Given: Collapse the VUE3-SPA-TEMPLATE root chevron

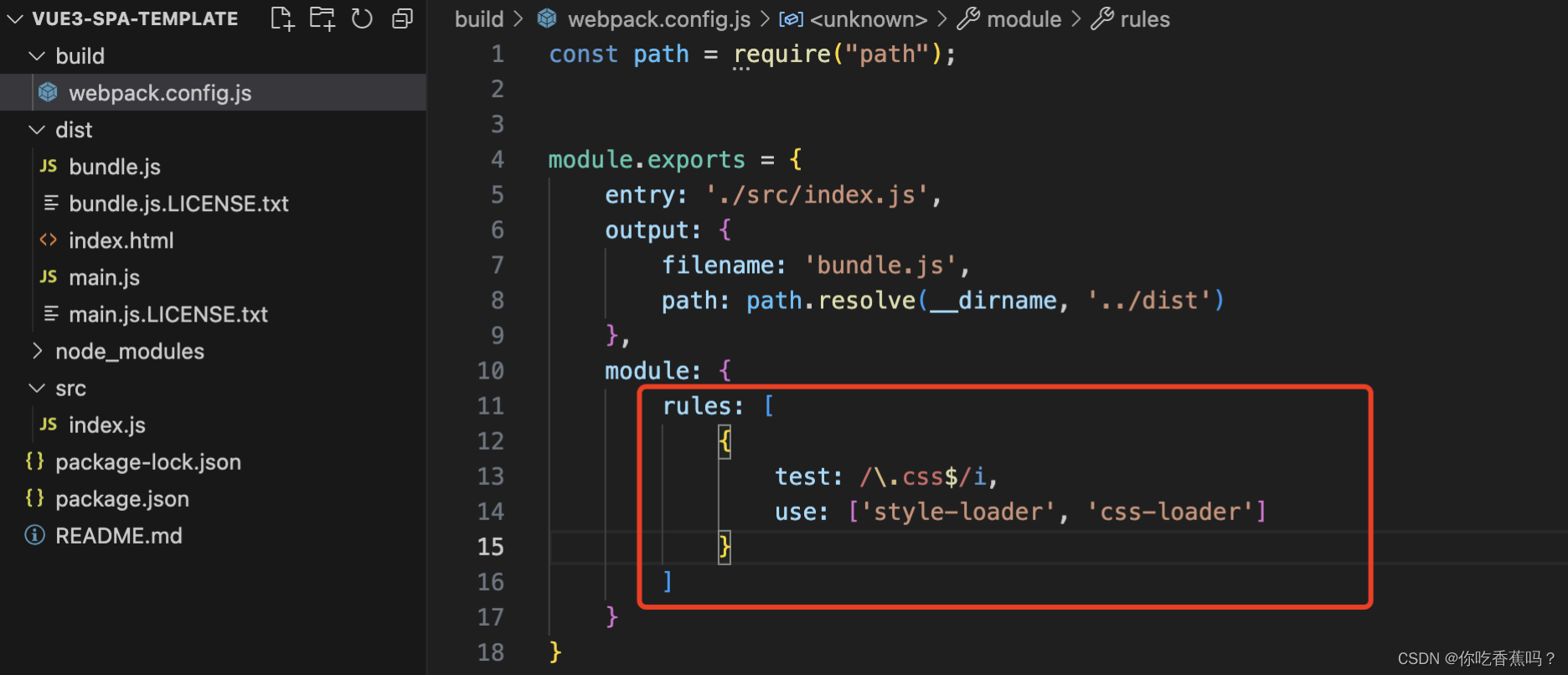Looking at the screenshot, I should click(15, 18).
